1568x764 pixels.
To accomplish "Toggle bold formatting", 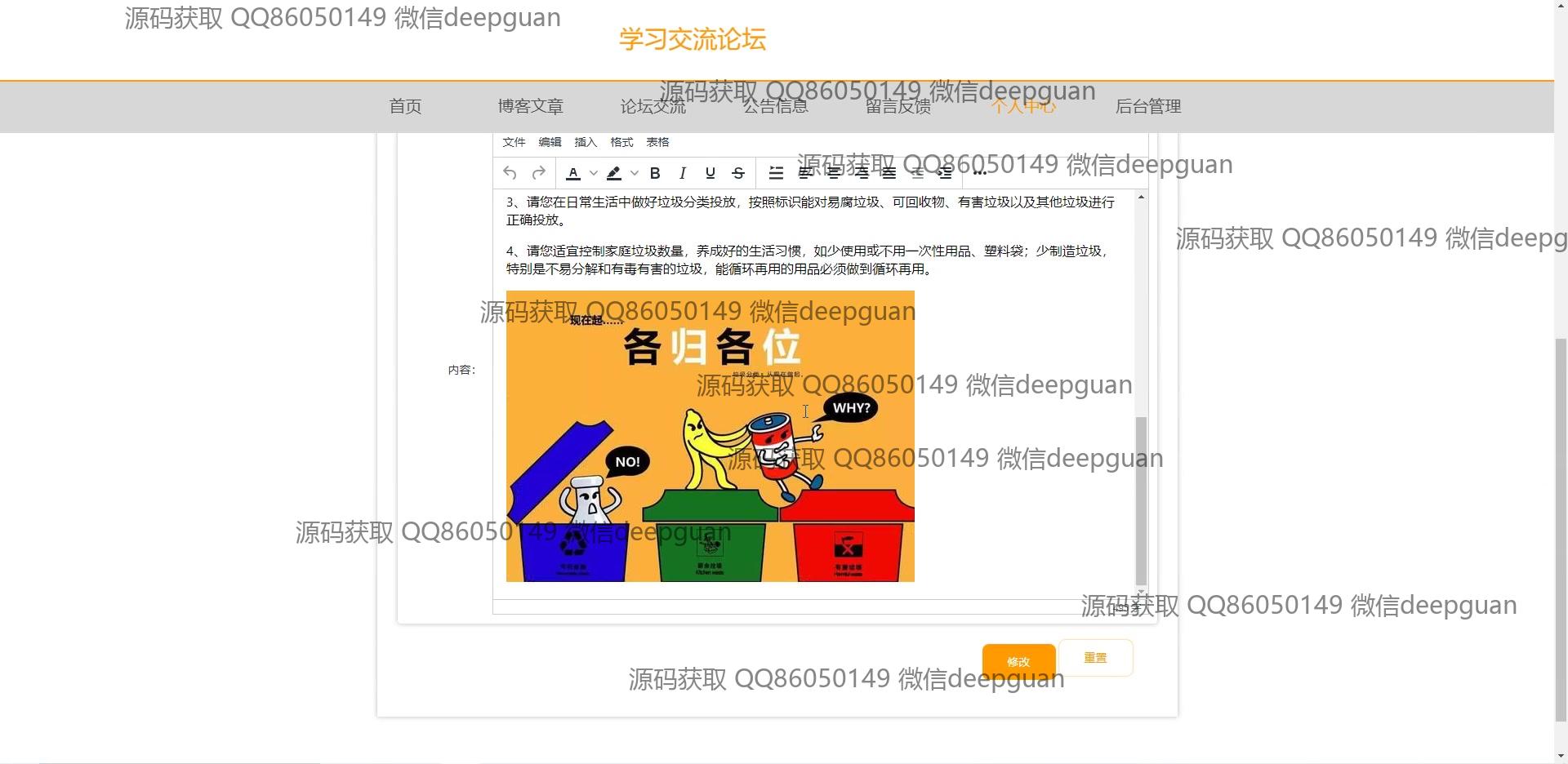I will (655, 173).
